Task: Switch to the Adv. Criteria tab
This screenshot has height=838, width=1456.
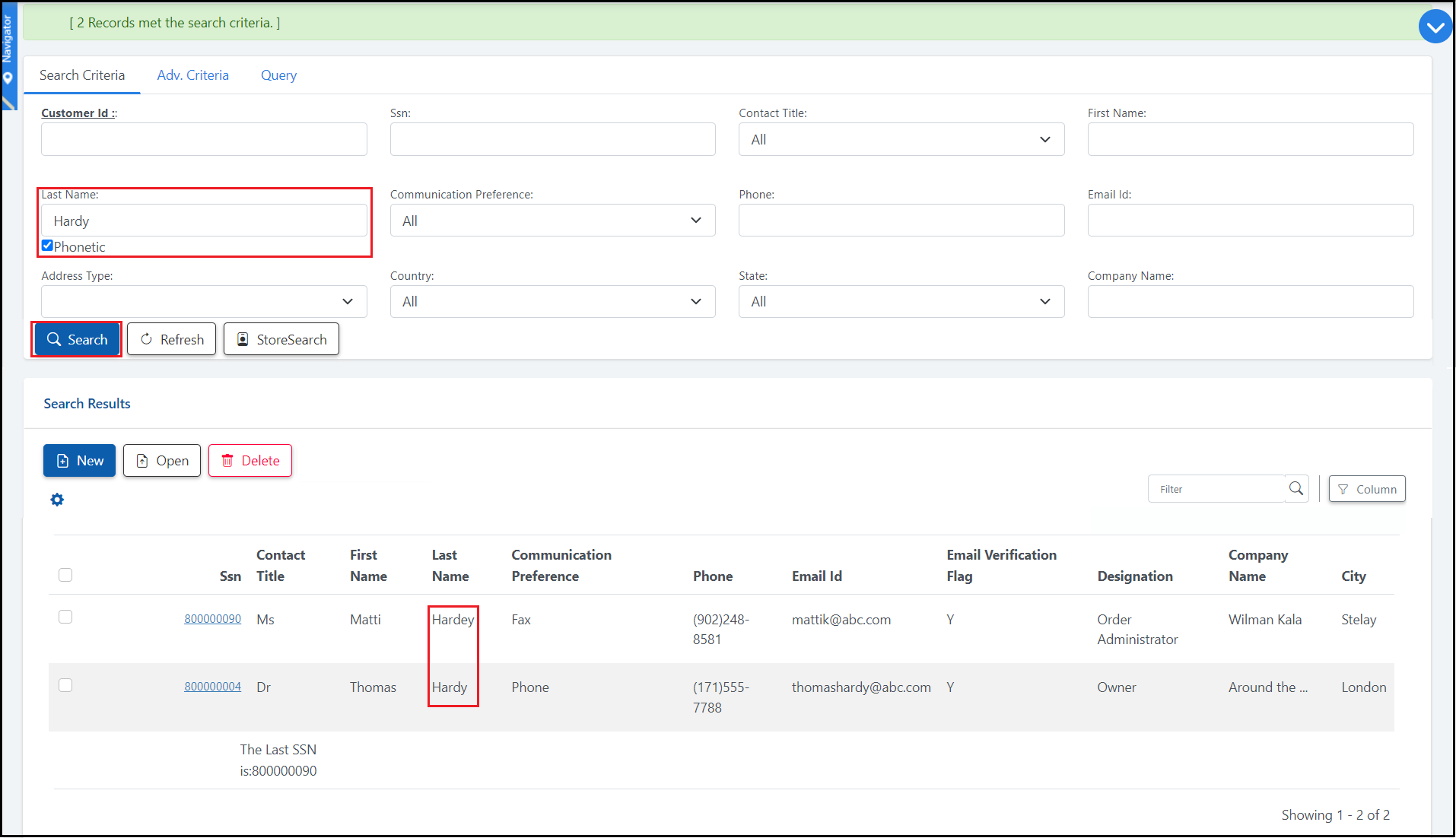Action: coord(193,75)
